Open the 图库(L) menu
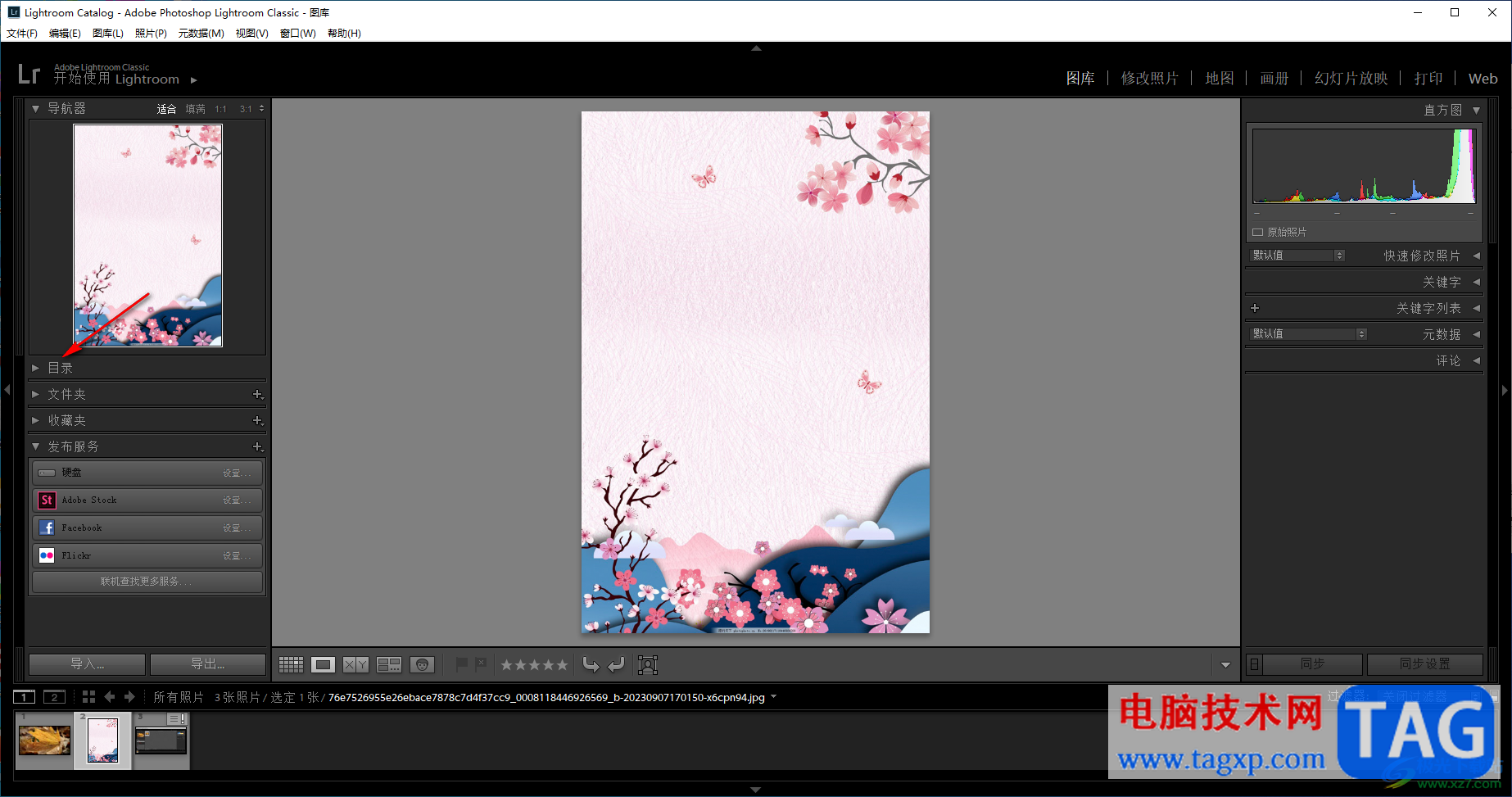 pyautogui.click(x=108, y=34)
